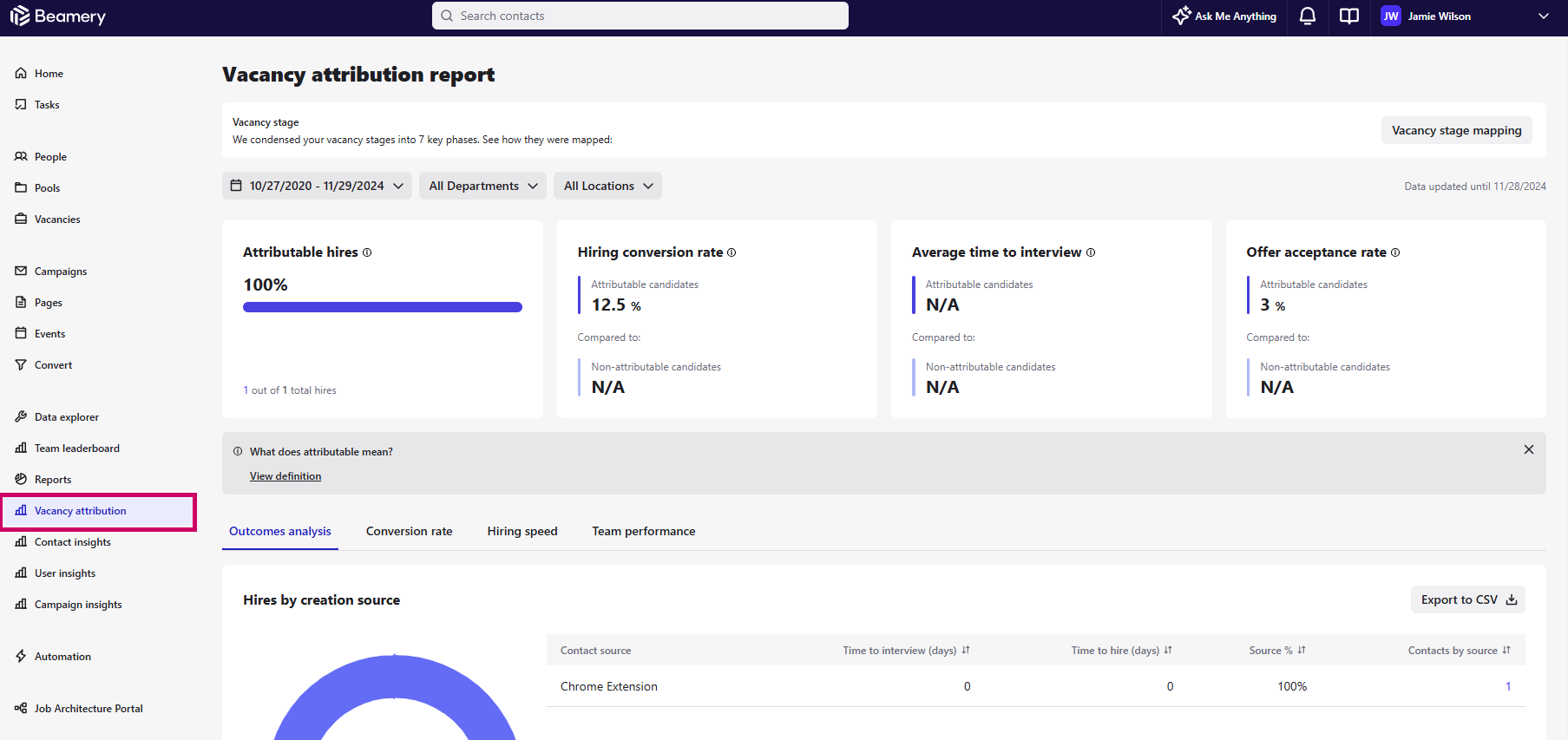Screen dimensions: 1568x740
Task: Click the Hiring conversion rate info icon
Action: (x=732, y=252)
